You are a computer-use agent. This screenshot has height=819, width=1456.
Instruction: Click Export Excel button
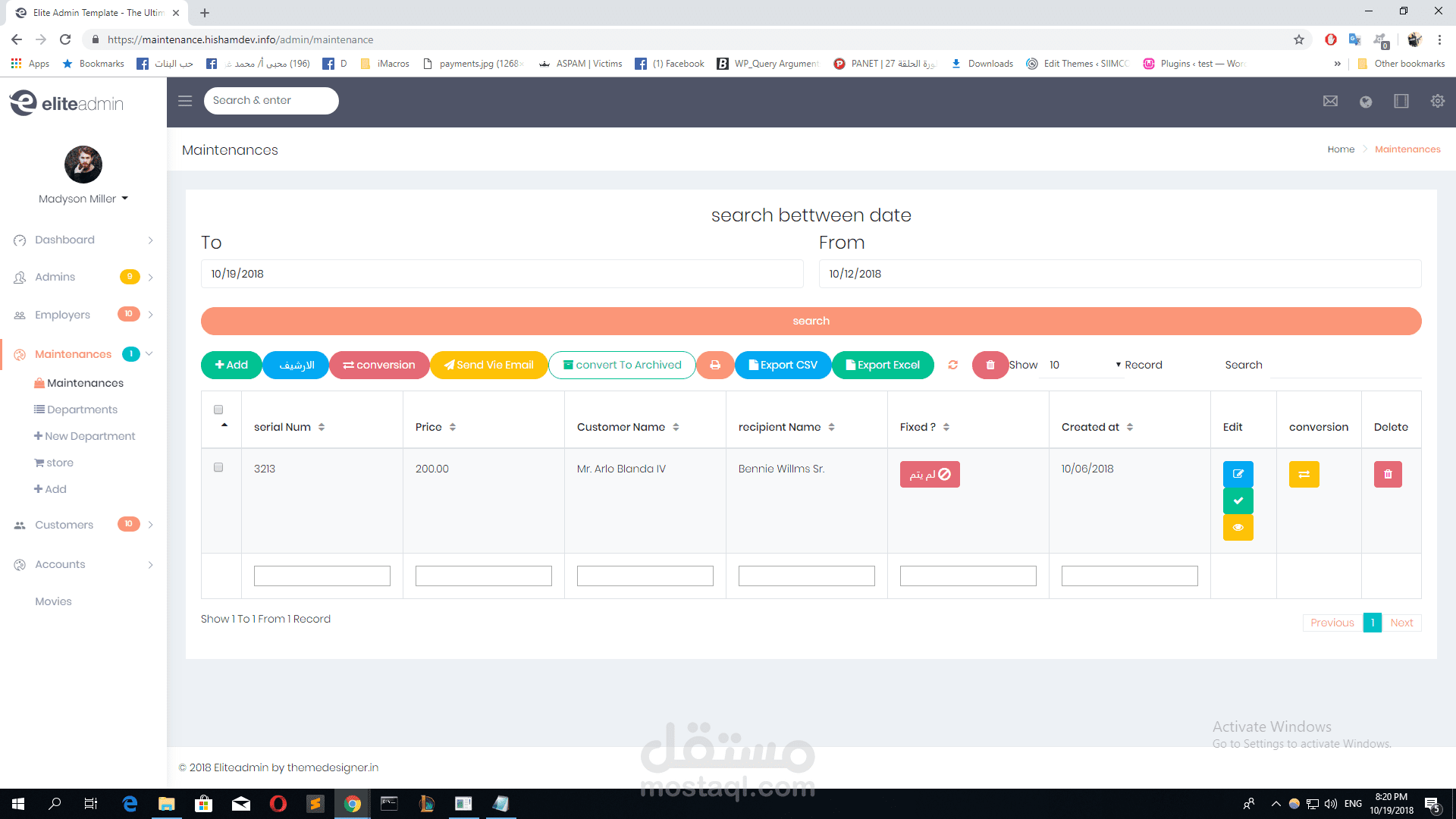tap(883, 365)
